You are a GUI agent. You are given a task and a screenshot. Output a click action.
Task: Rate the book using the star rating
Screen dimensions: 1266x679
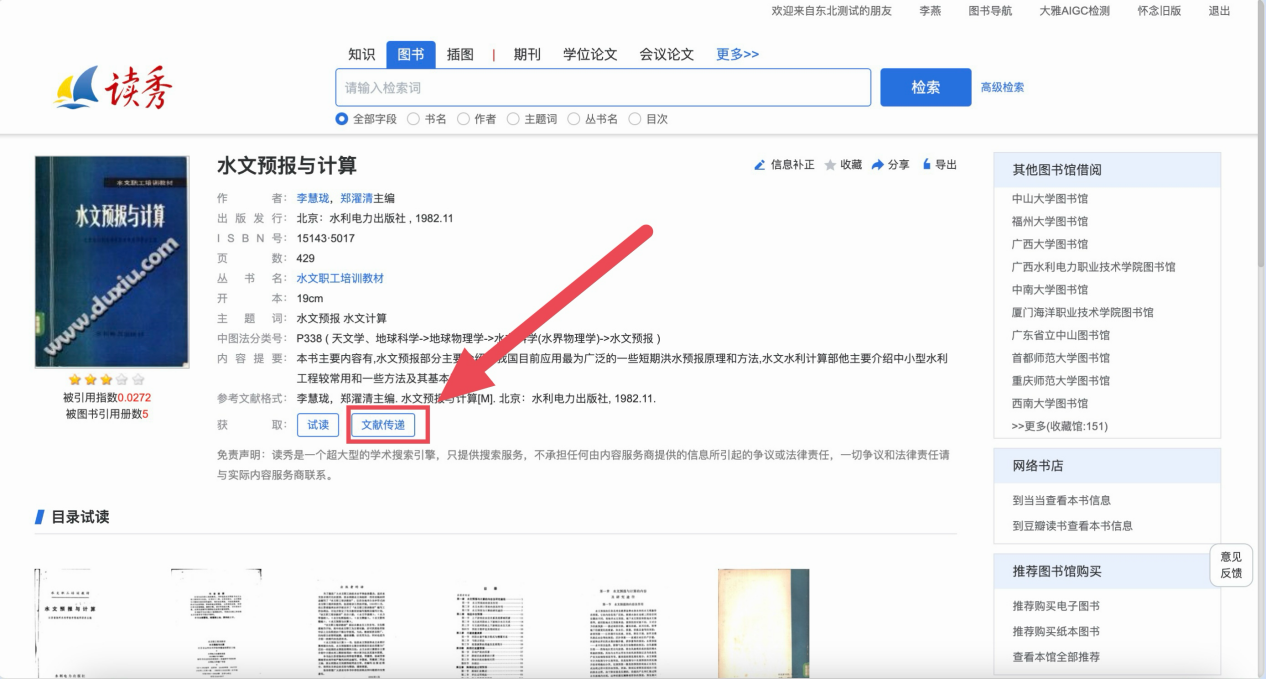click(106, 380)
